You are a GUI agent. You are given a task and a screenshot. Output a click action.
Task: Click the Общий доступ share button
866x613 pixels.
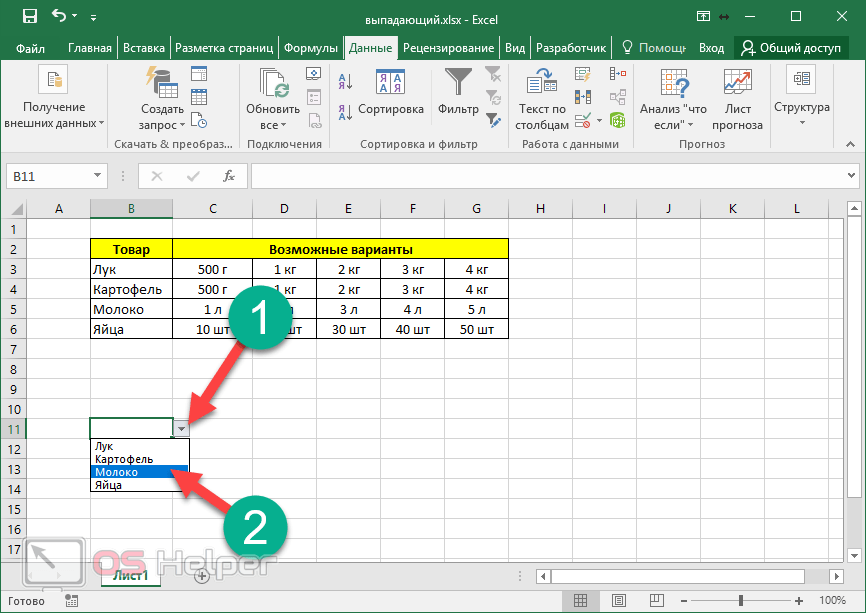791,48
